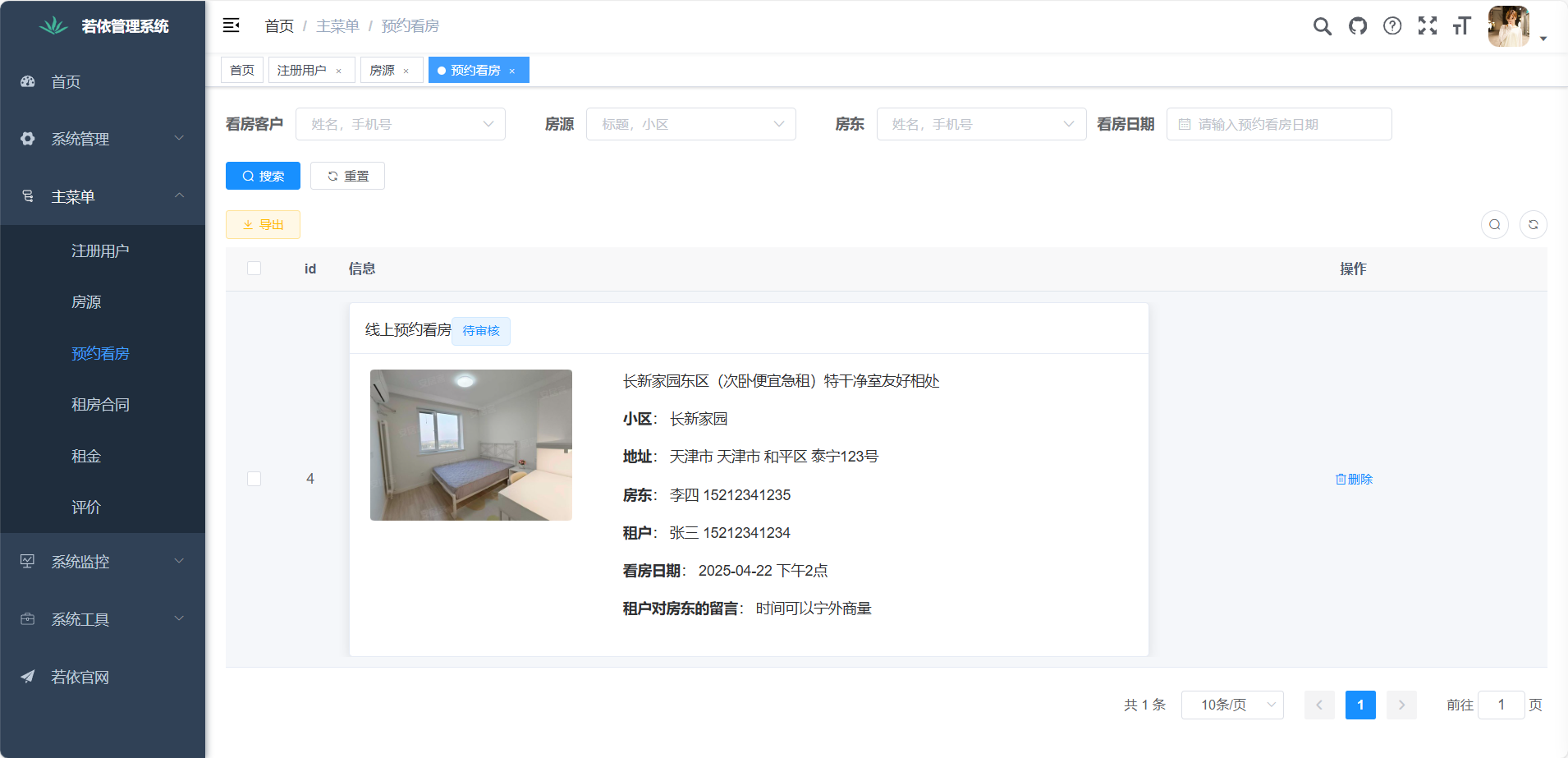Click the sidebar collapse hamburger icon
This screenshot has width=1568, height=758.
point(231,25)
